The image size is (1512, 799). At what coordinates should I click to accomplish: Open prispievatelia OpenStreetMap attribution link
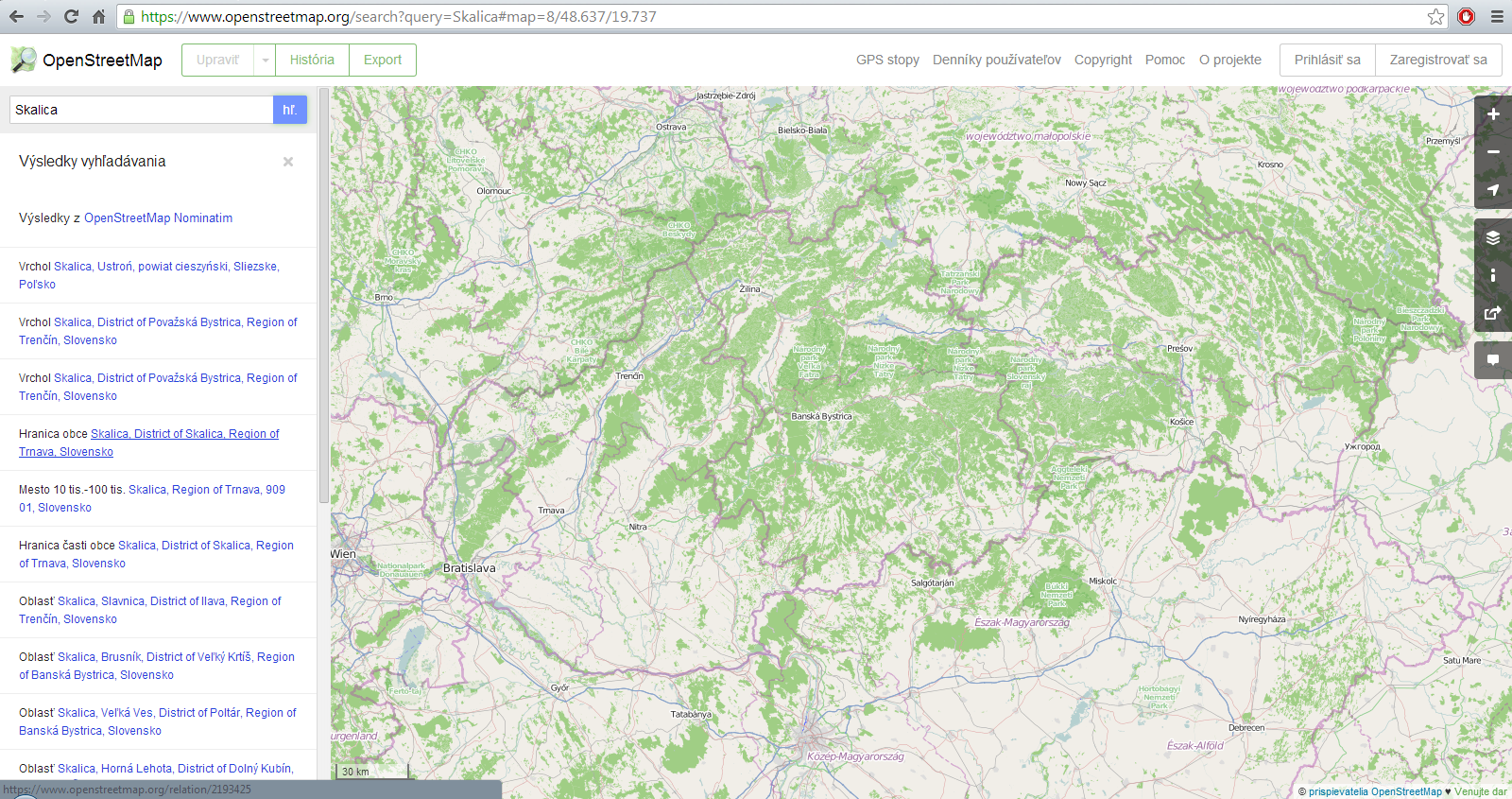(1375, 791)
